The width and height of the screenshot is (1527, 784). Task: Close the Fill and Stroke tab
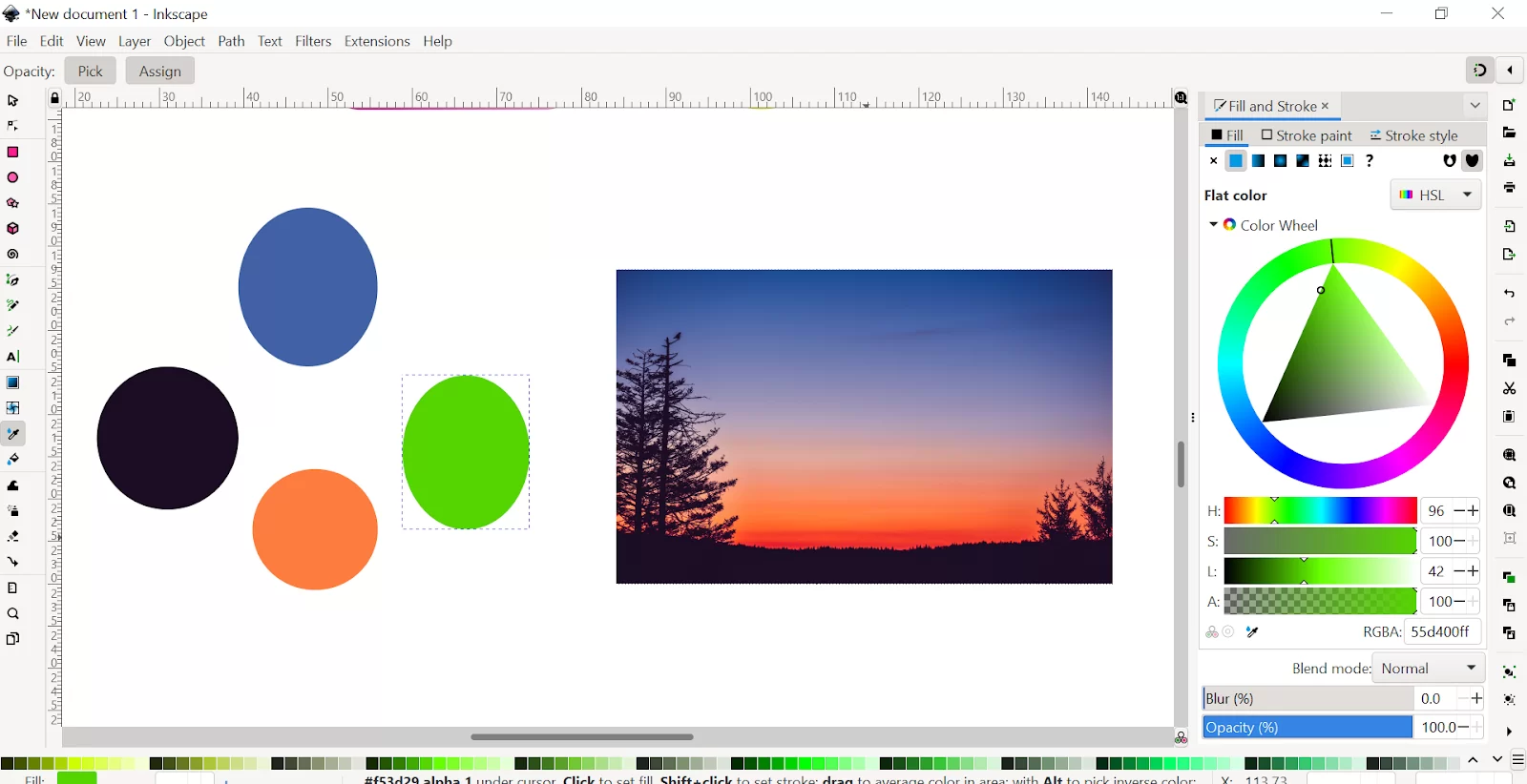pyautogui.click(x=1325, y=106)
